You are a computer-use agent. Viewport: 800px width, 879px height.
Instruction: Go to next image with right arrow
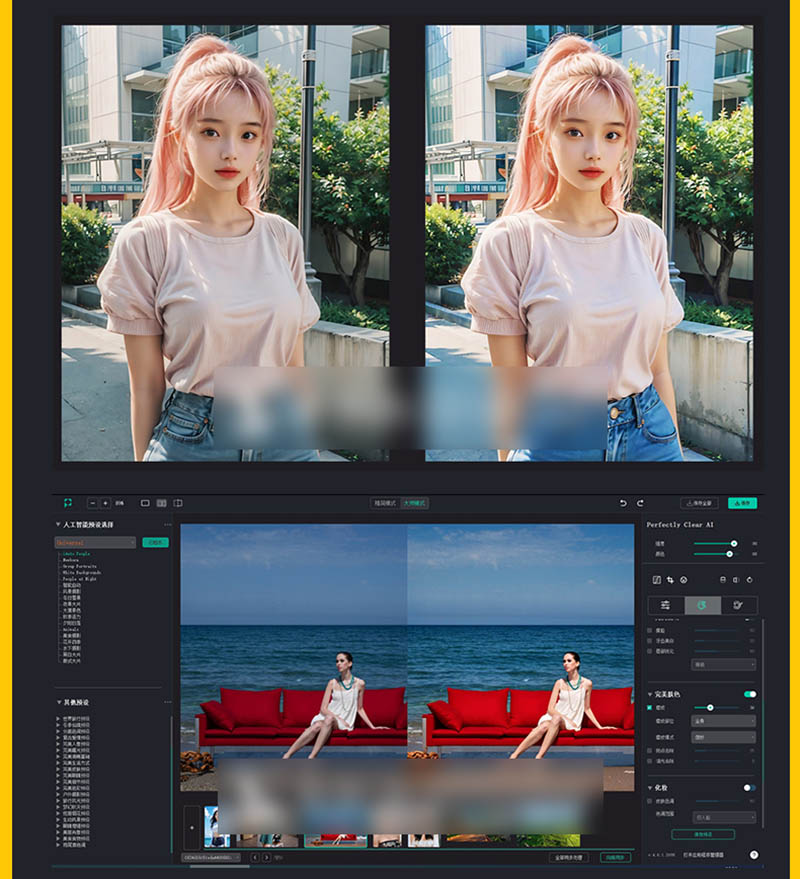click(266, 857)
